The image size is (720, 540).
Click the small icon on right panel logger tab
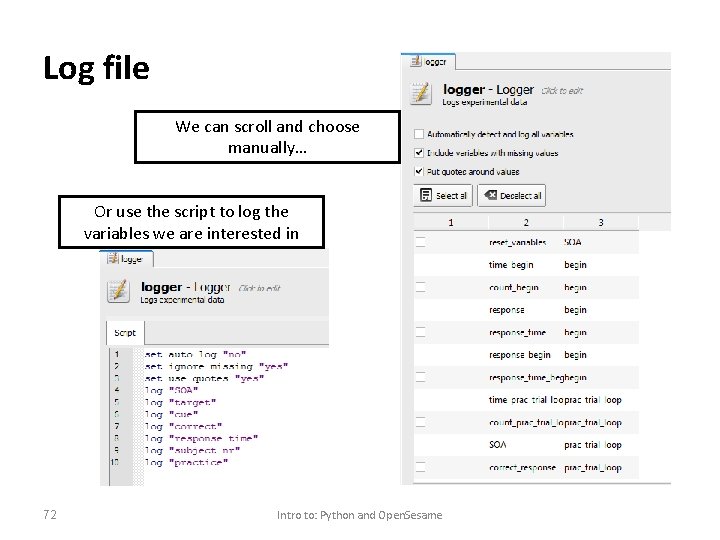416,61
